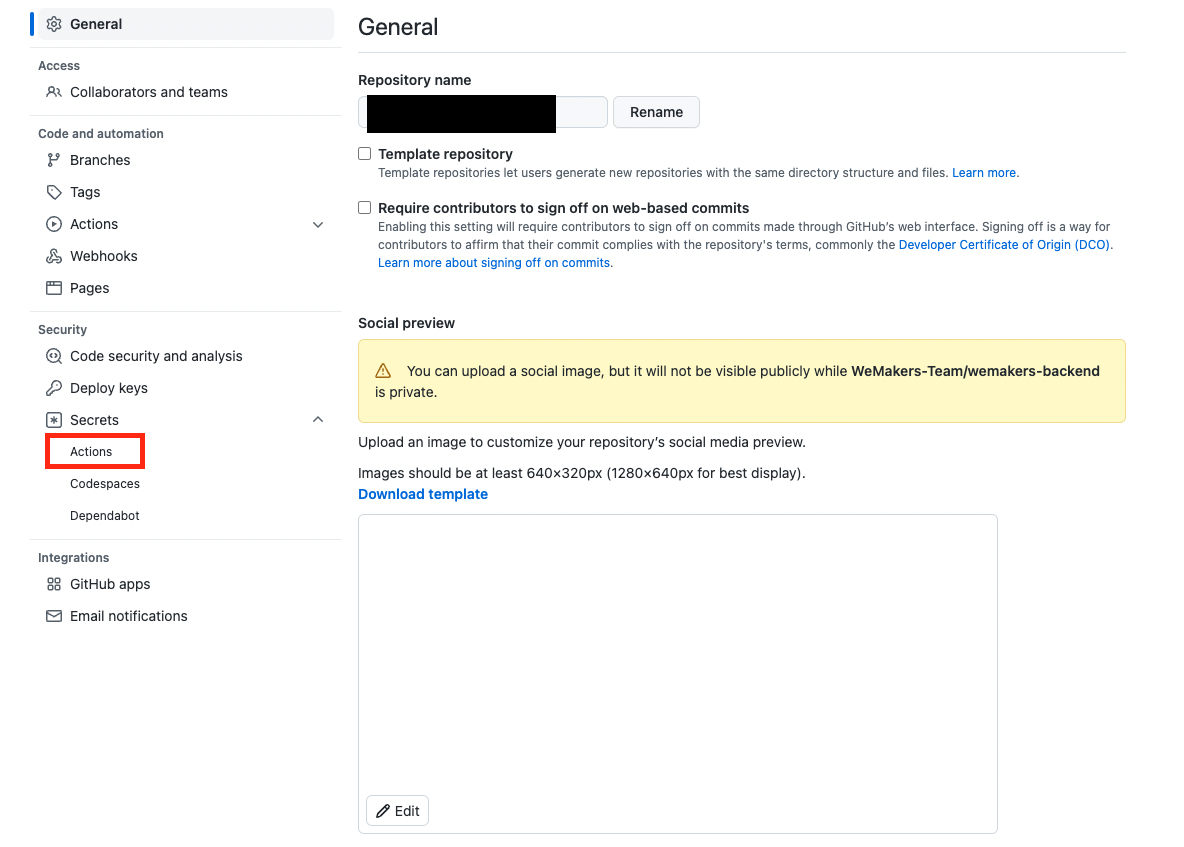Select the Webhooks icon

coord(54,255)
